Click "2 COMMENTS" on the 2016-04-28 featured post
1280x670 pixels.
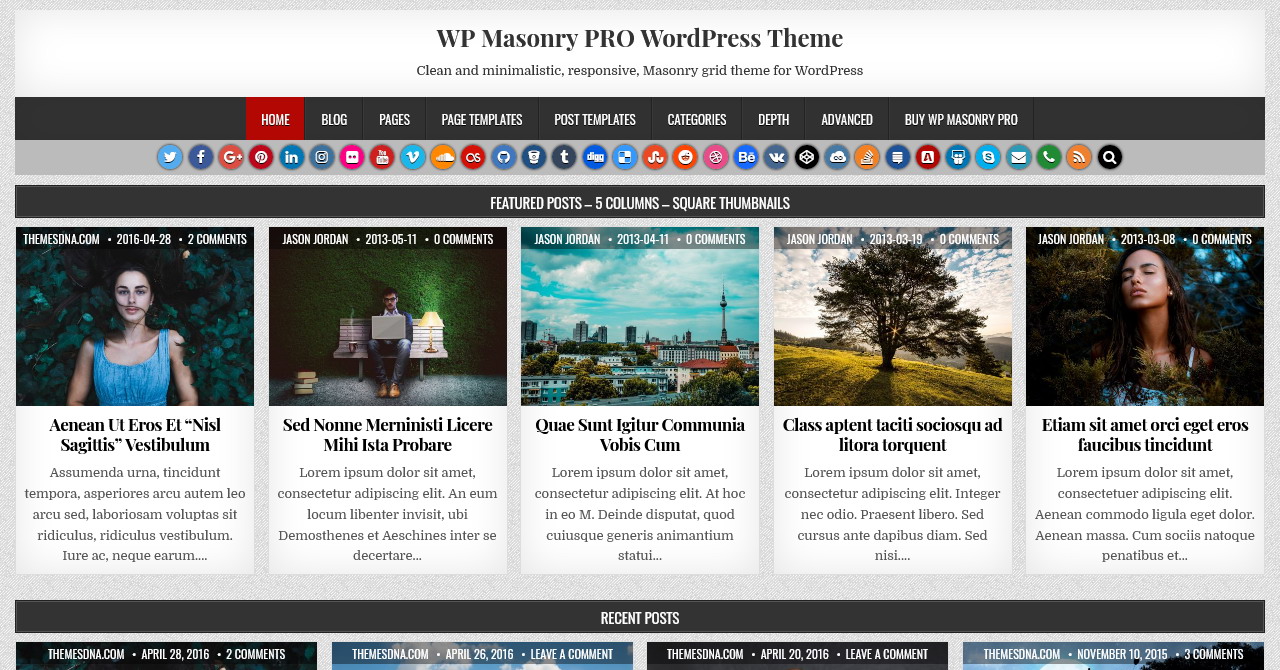click(x=217, y=239)
